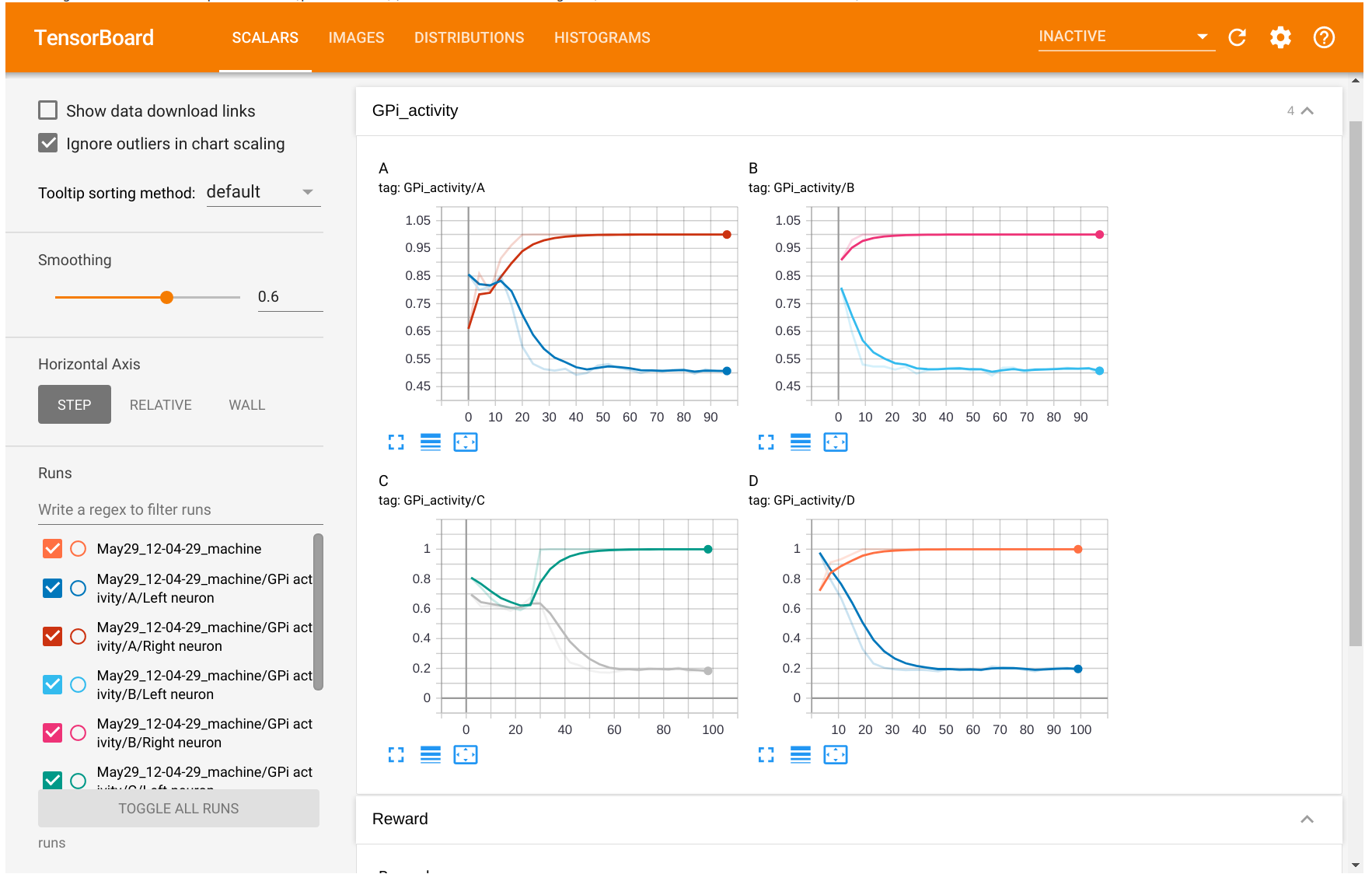Open the help question mark icon
Image resolution: width=1372 pixels, height=881 pixels.
click(x=1324, y=37)
